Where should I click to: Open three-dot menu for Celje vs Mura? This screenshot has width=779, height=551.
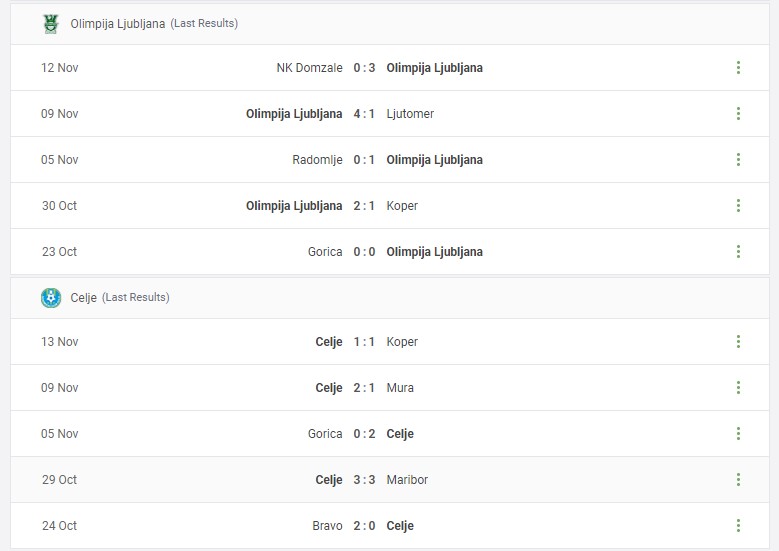tap(738, 388)
